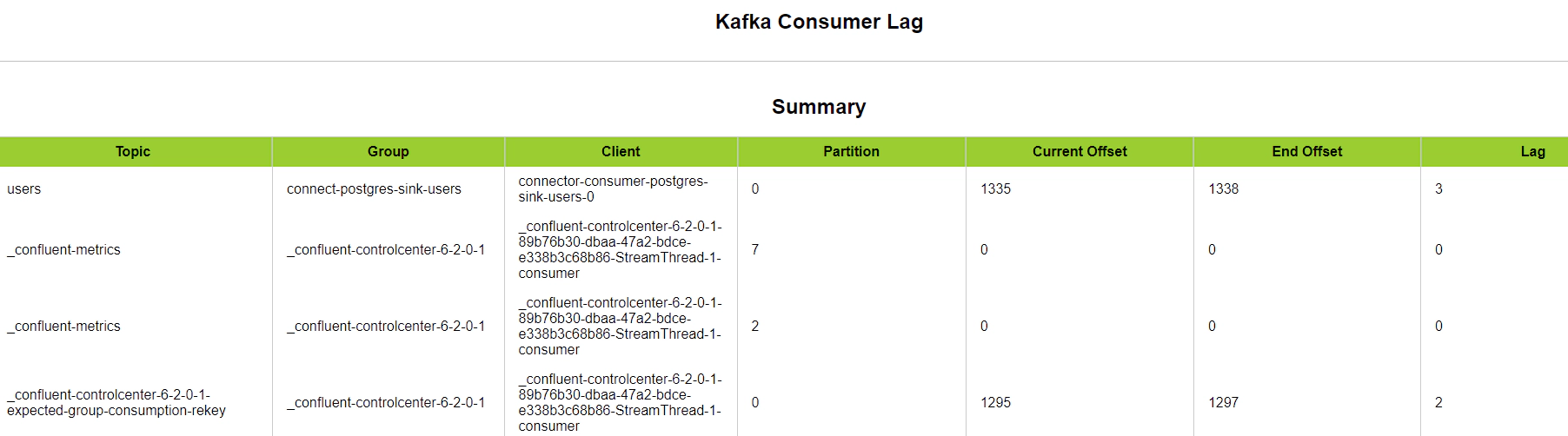Screen dimensions: 1568x436
Task: Click the End Offset column header
Action: pos(1306,151)
